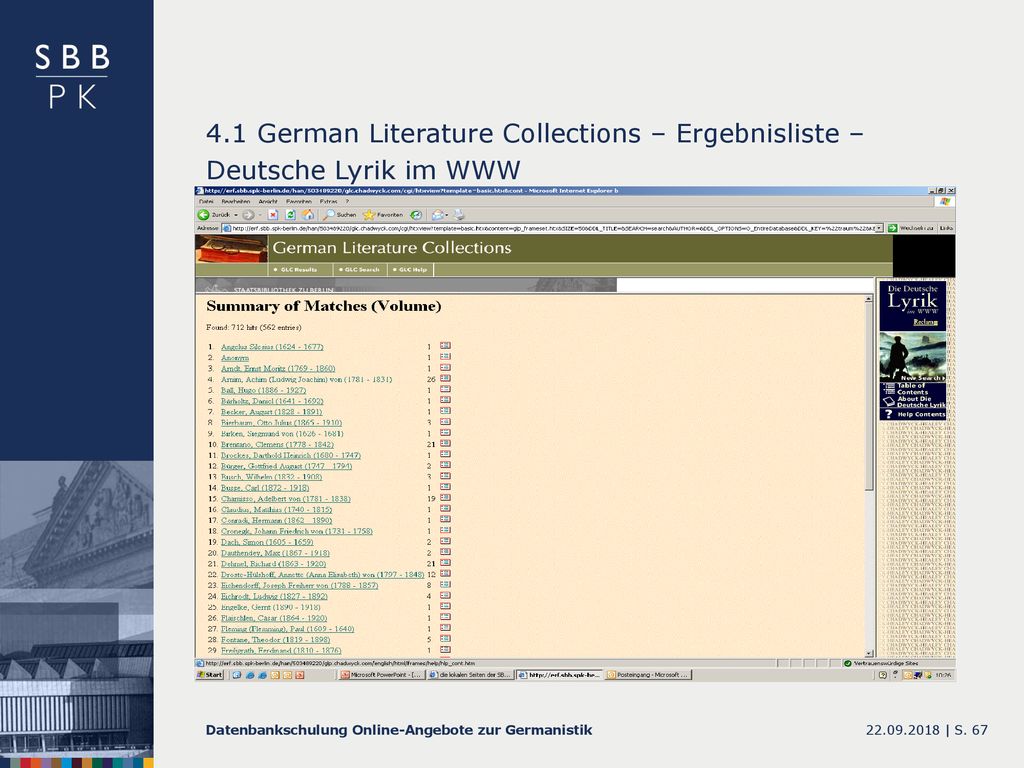1024x768 pixels.
Task: Open the Extras menu
Action: pyautogui.click(x=328, y=202)
